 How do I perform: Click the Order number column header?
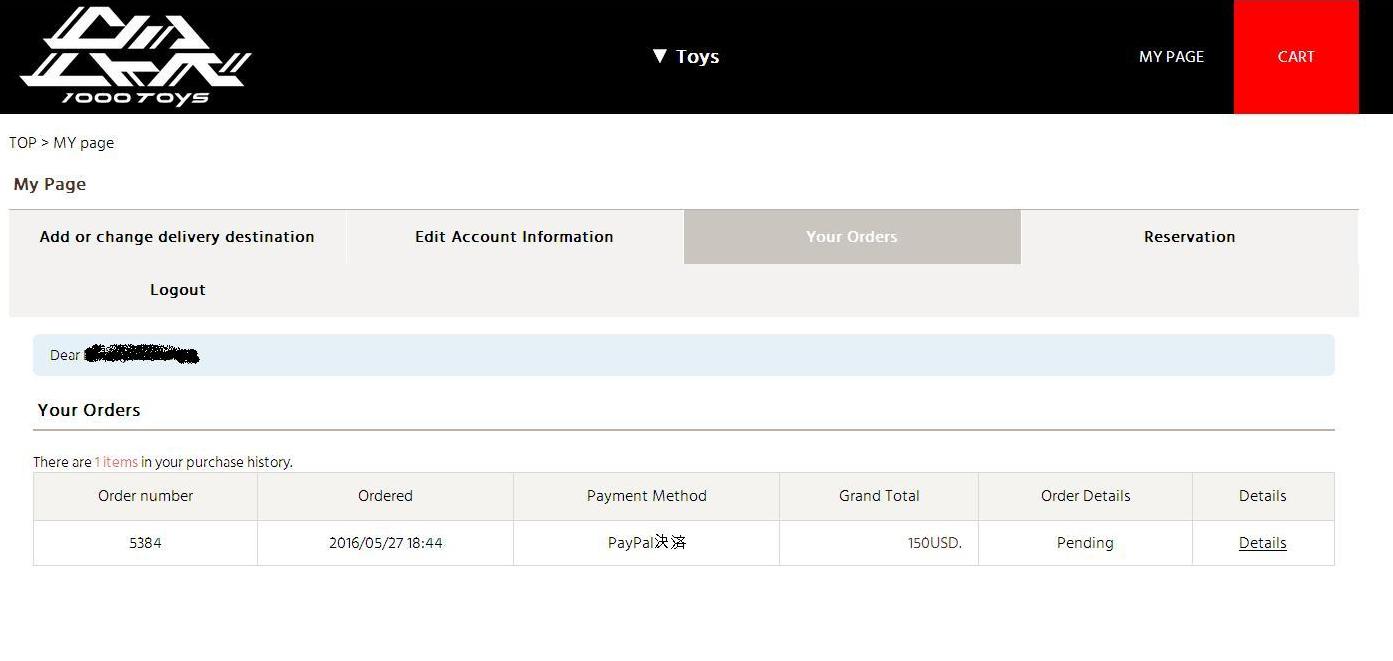pos(145,496)
